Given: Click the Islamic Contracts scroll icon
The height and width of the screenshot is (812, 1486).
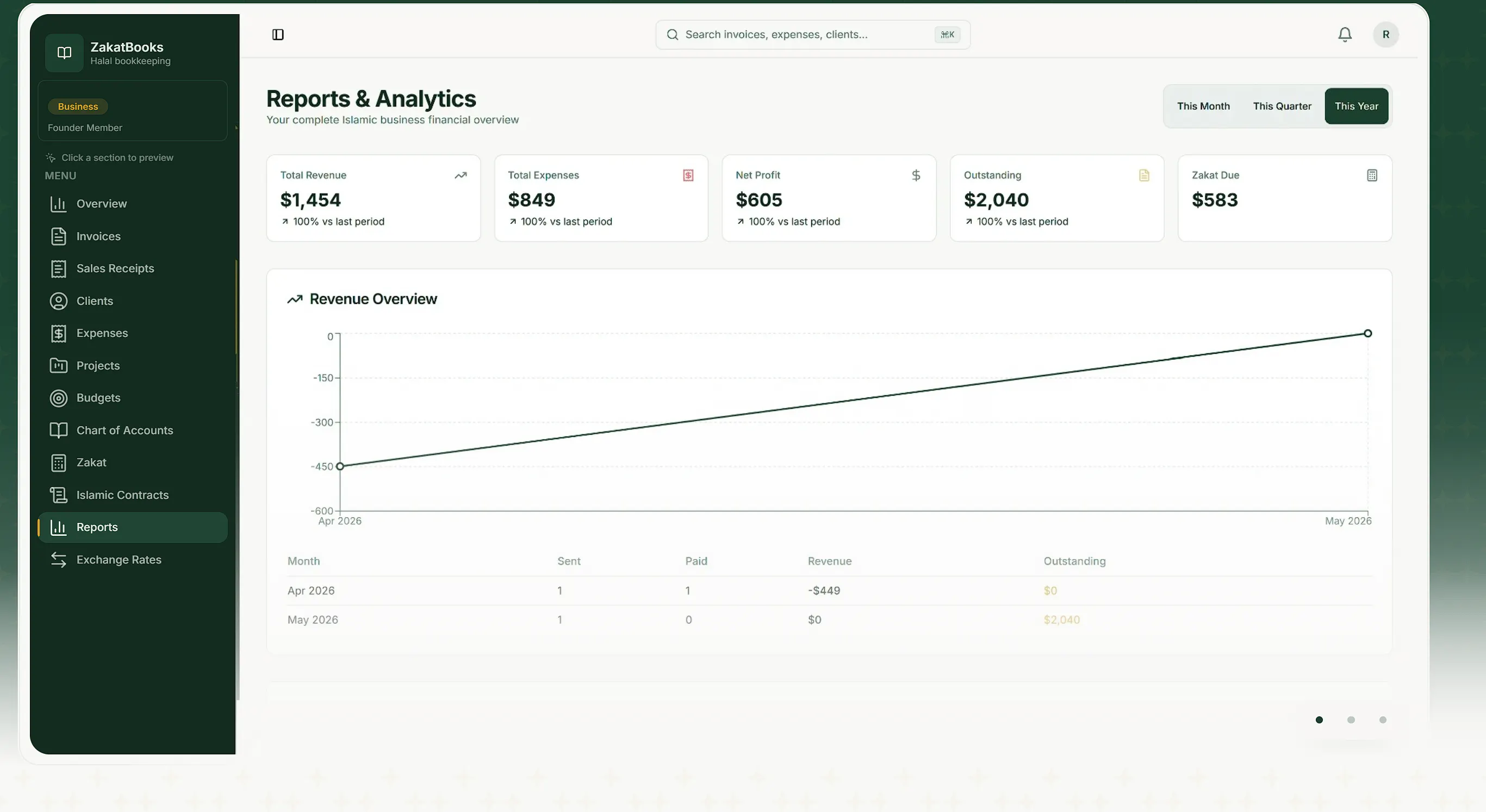Looking at the screenshot, I should (x=58, y=495).
